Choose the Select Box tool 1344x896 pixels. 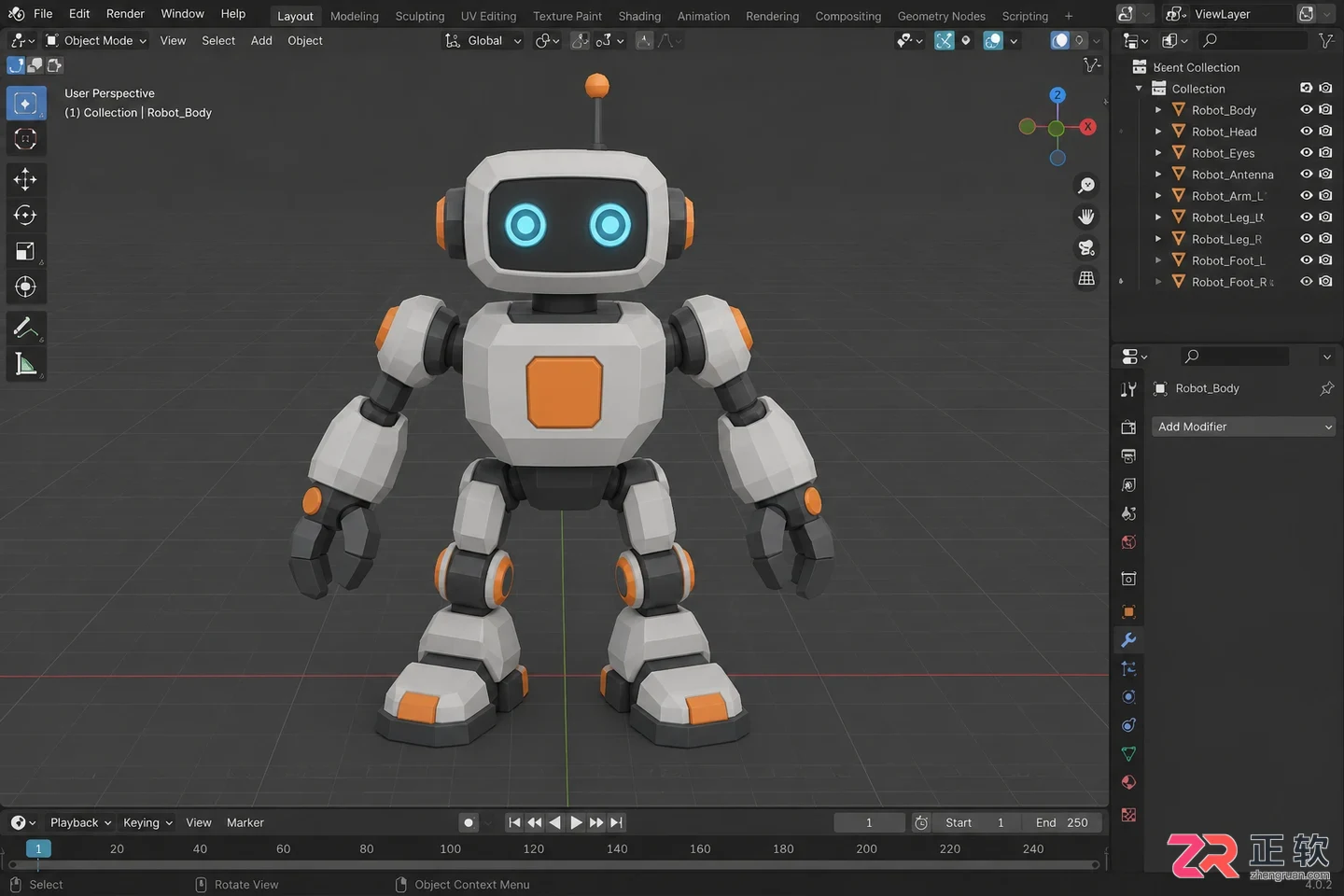[25, 103]
